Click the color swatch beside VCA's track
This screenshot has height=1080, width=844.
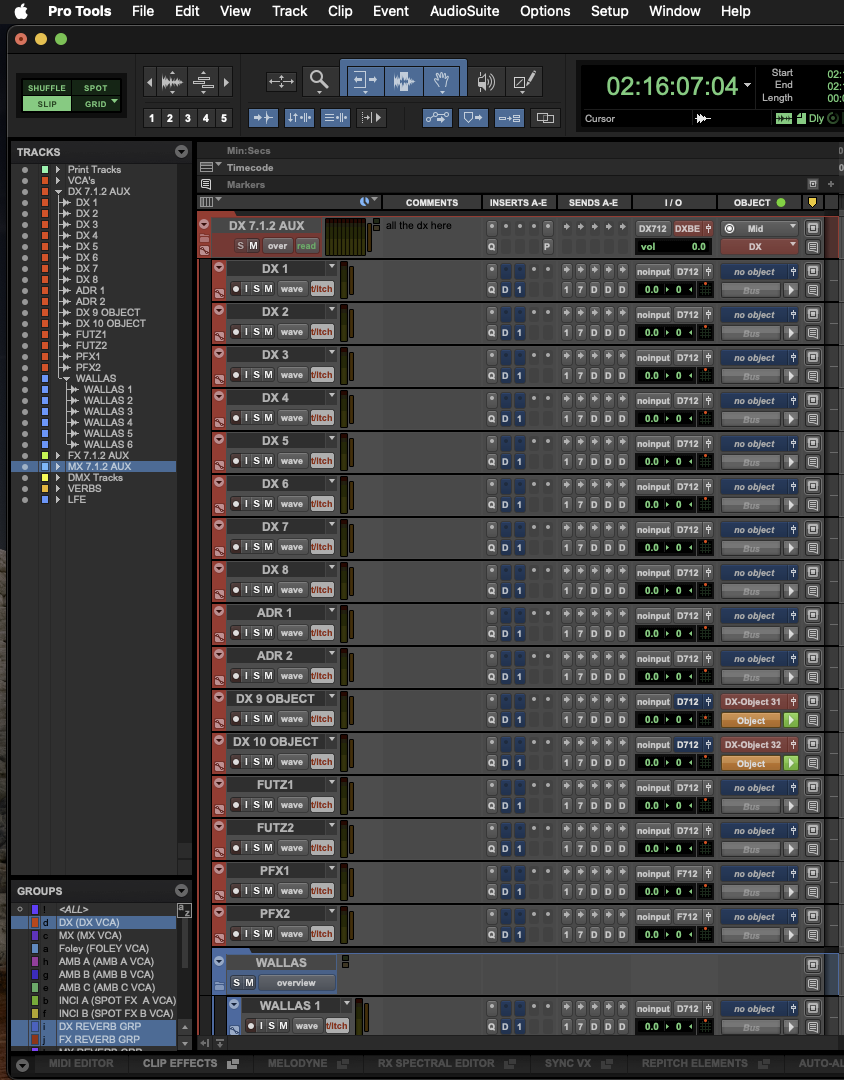pyautogui.click(x=45, y=180)
